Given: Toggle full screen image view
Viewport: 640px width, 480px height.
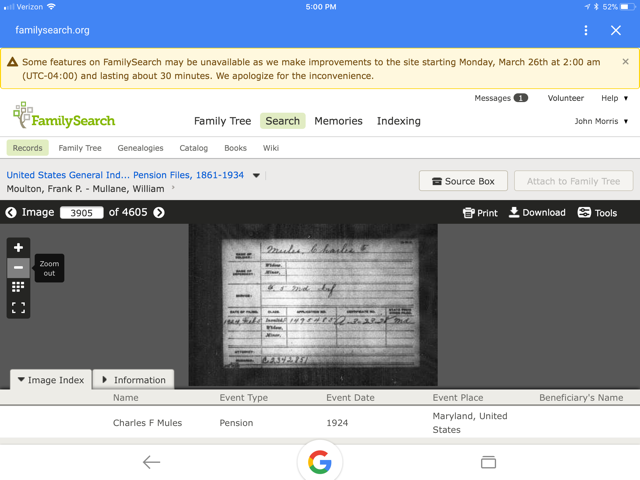Looking at the screenshot, I should click(18, 308).
